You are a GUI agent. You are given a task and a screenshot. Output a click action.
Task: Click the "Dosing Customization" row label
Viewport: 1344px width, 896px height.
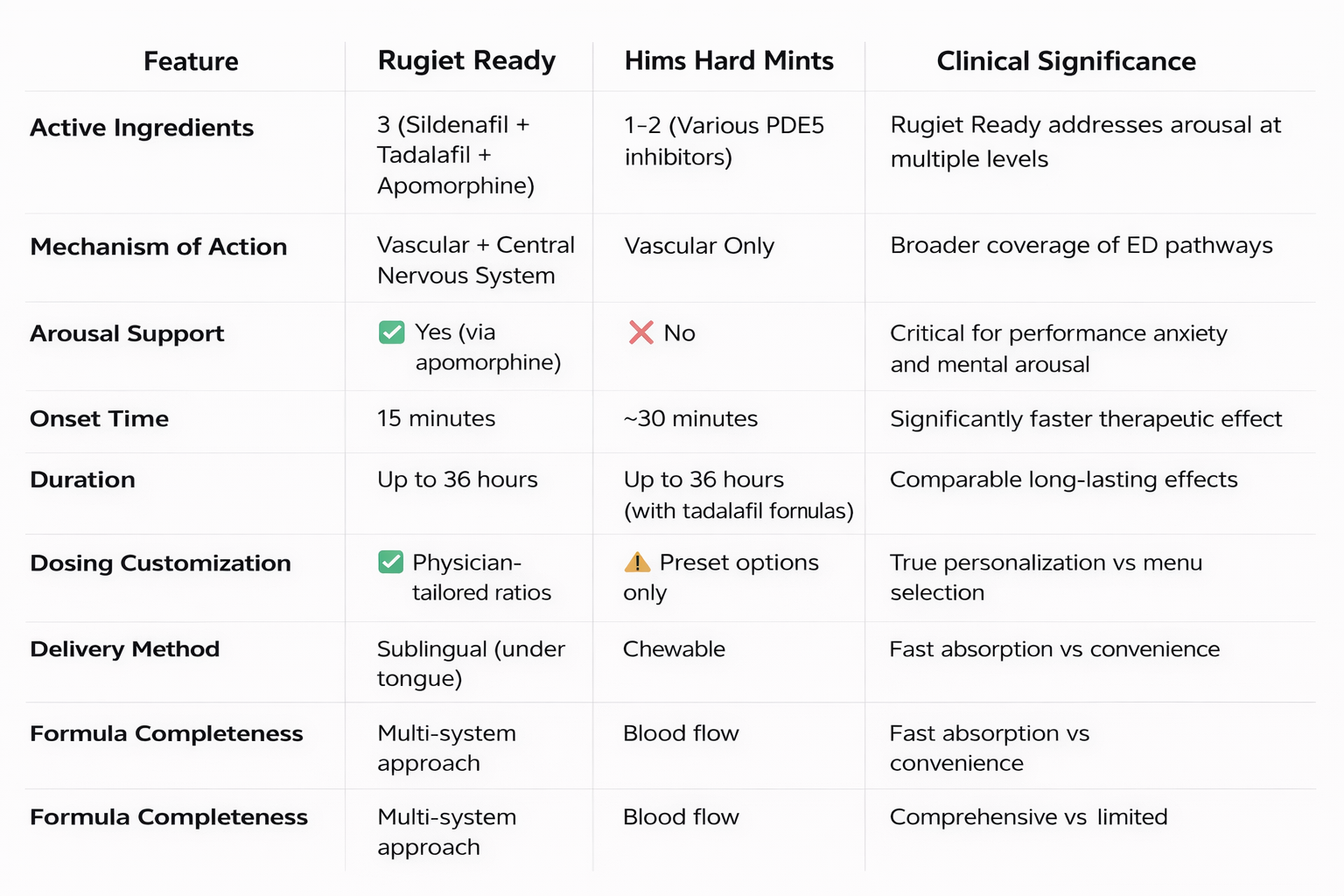point(160,563)
